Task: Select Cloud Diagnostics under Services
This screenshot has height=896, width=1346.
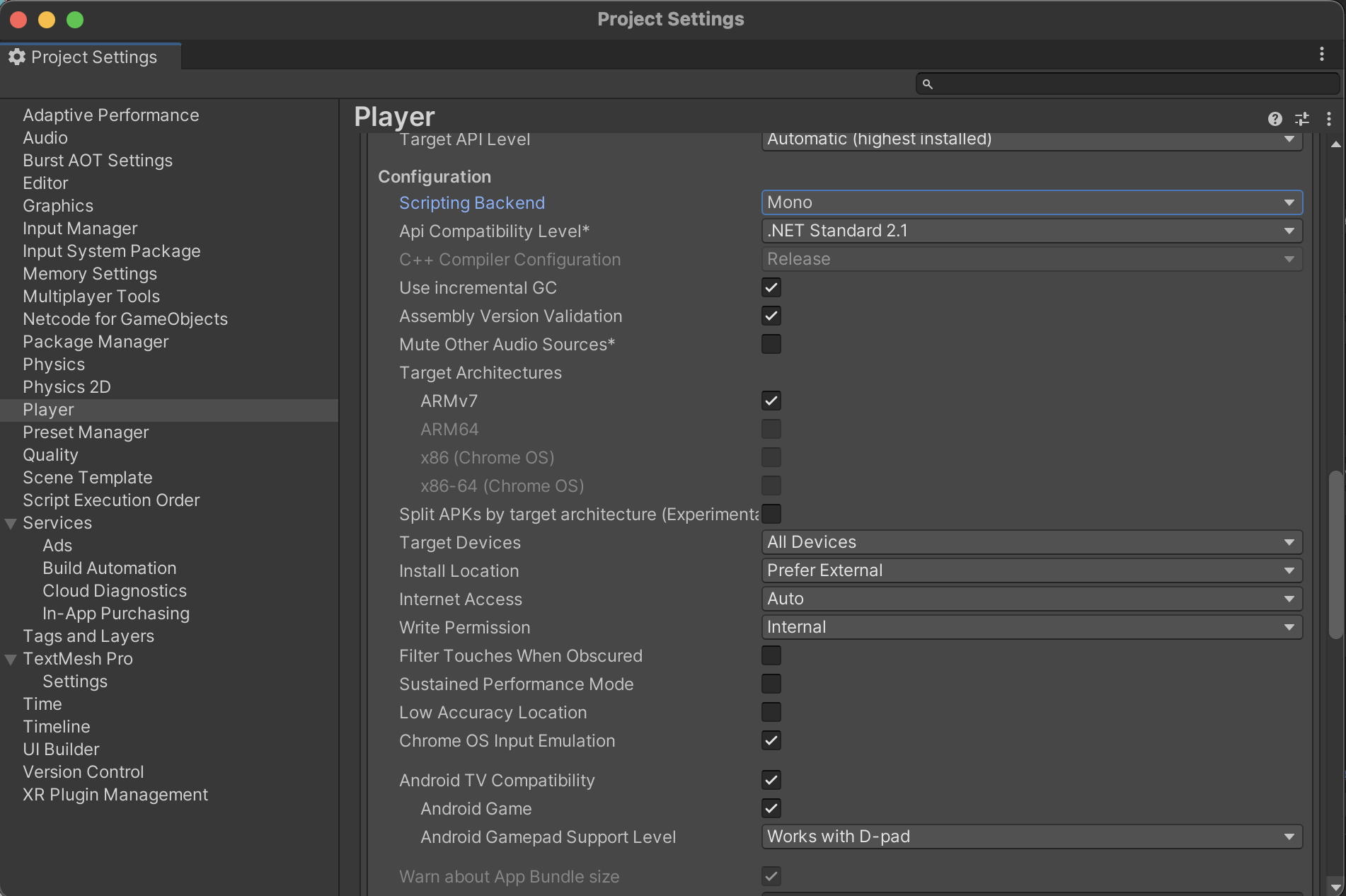Action: point(115,591)
